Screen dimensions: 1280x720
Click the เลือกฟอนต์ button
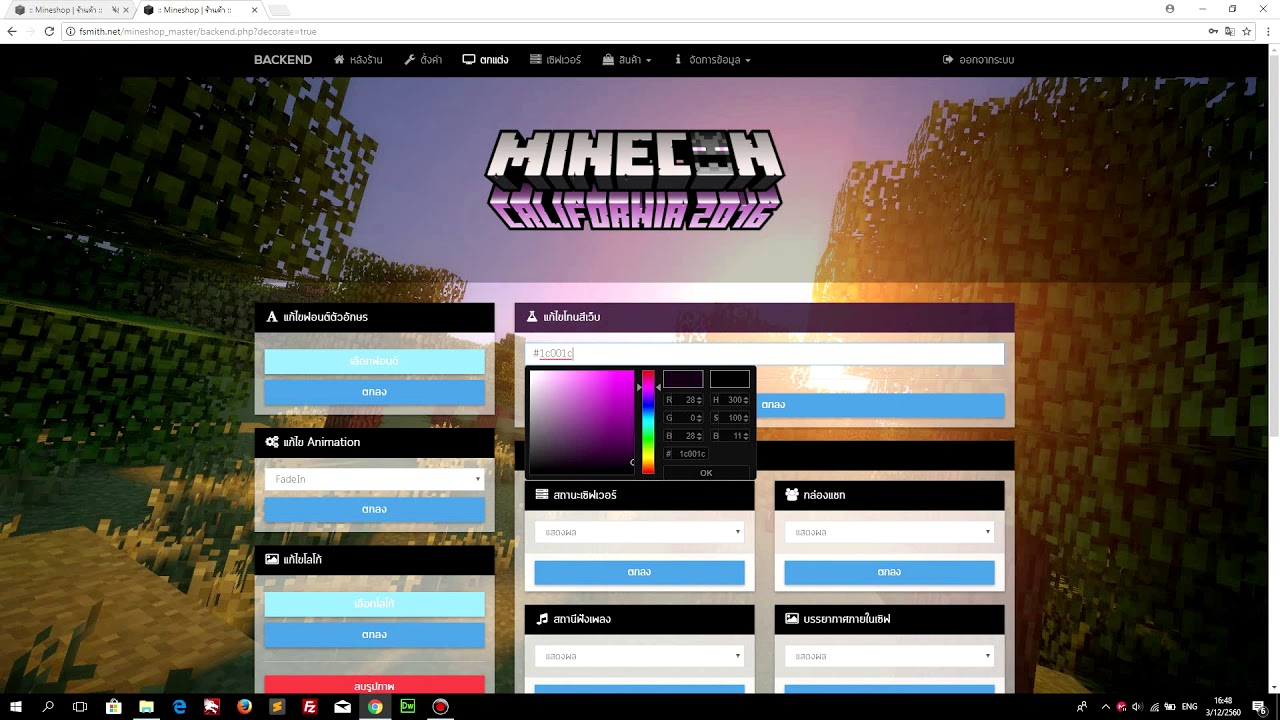(x=374, y=361)
